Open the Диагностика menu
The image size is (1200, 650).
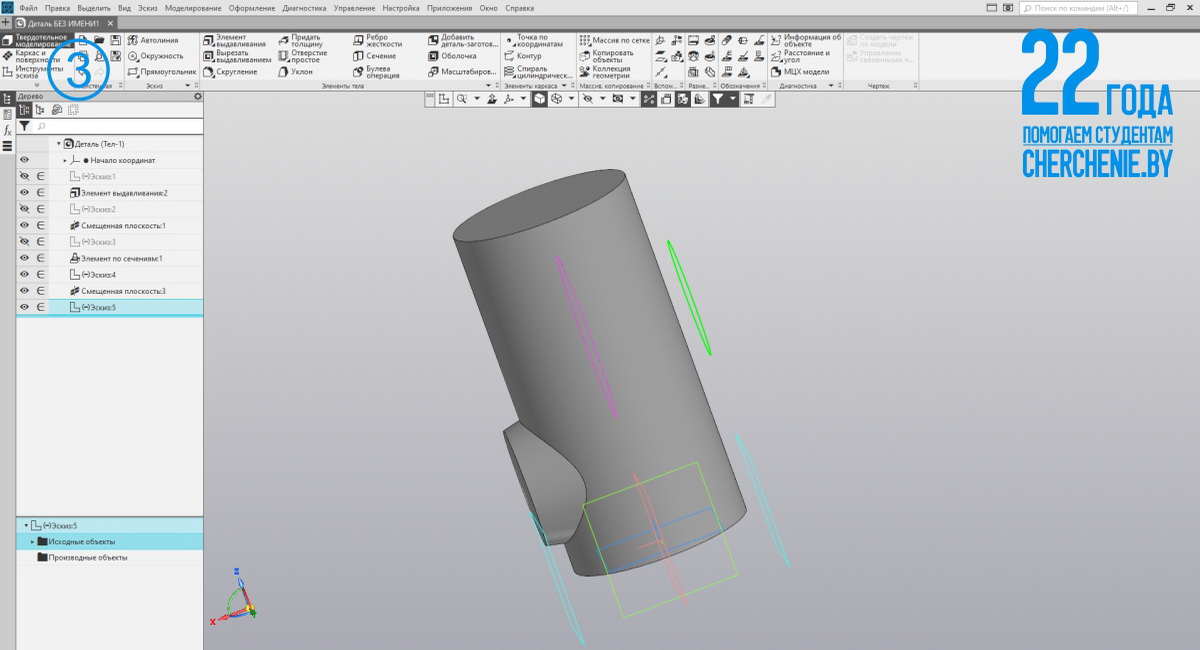coord(304,8)
